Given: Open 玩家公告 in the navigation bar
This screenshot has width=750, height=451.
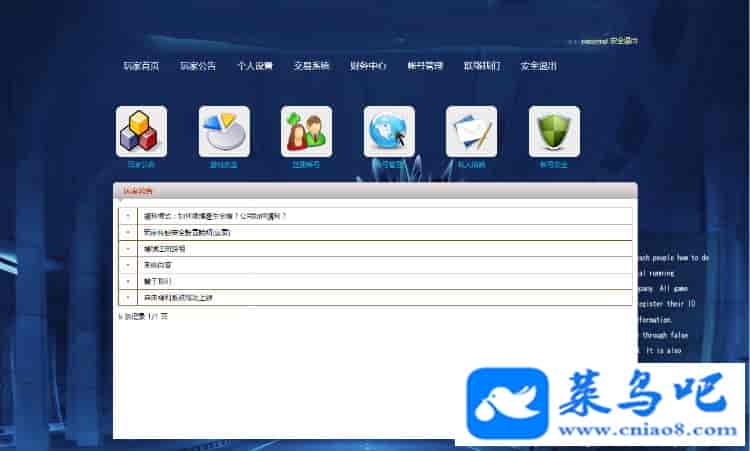Looking at the screenshot, I should [x=198, y=66].
